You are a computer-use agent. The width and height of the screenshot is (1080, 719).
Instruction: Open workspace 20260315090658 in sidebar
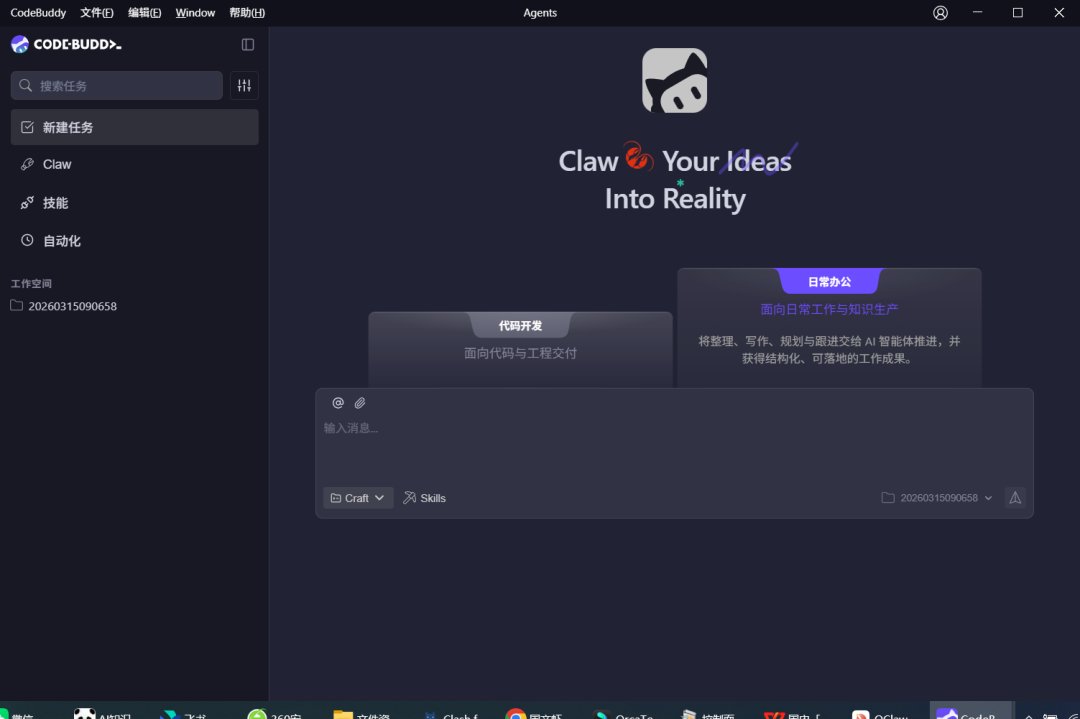click(72, 306)
